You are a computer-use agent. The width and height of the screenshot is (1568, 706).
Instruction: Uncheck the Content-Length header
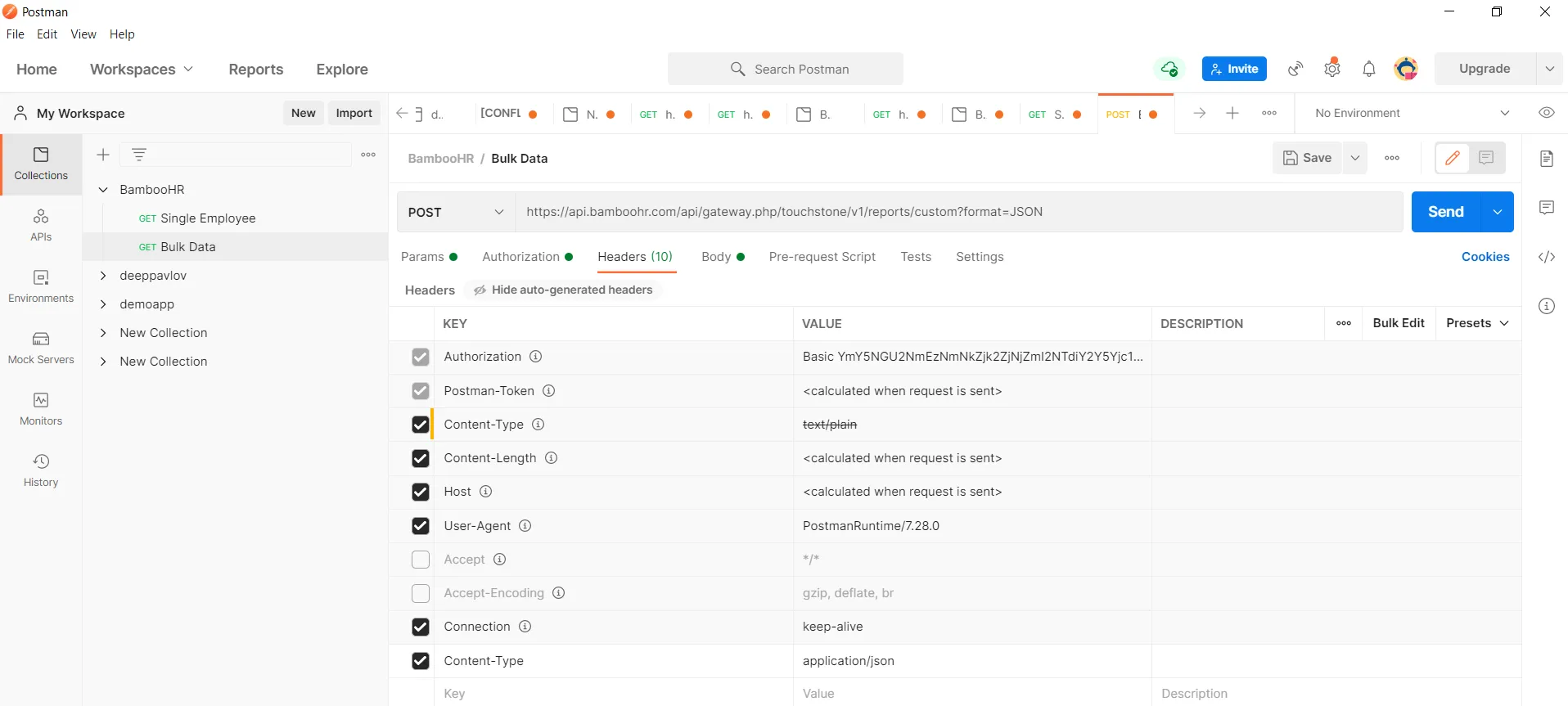pos(421,458)
